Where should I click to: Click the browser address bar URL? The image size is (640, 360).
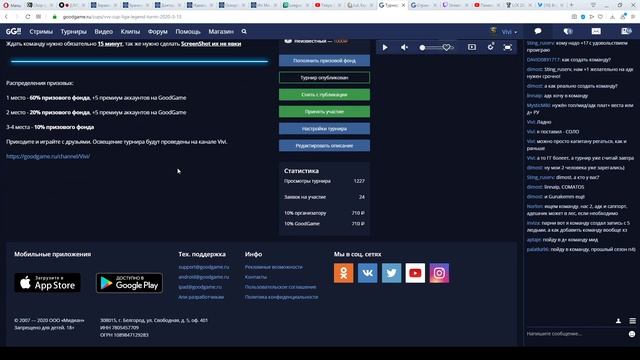coord(122,17)
